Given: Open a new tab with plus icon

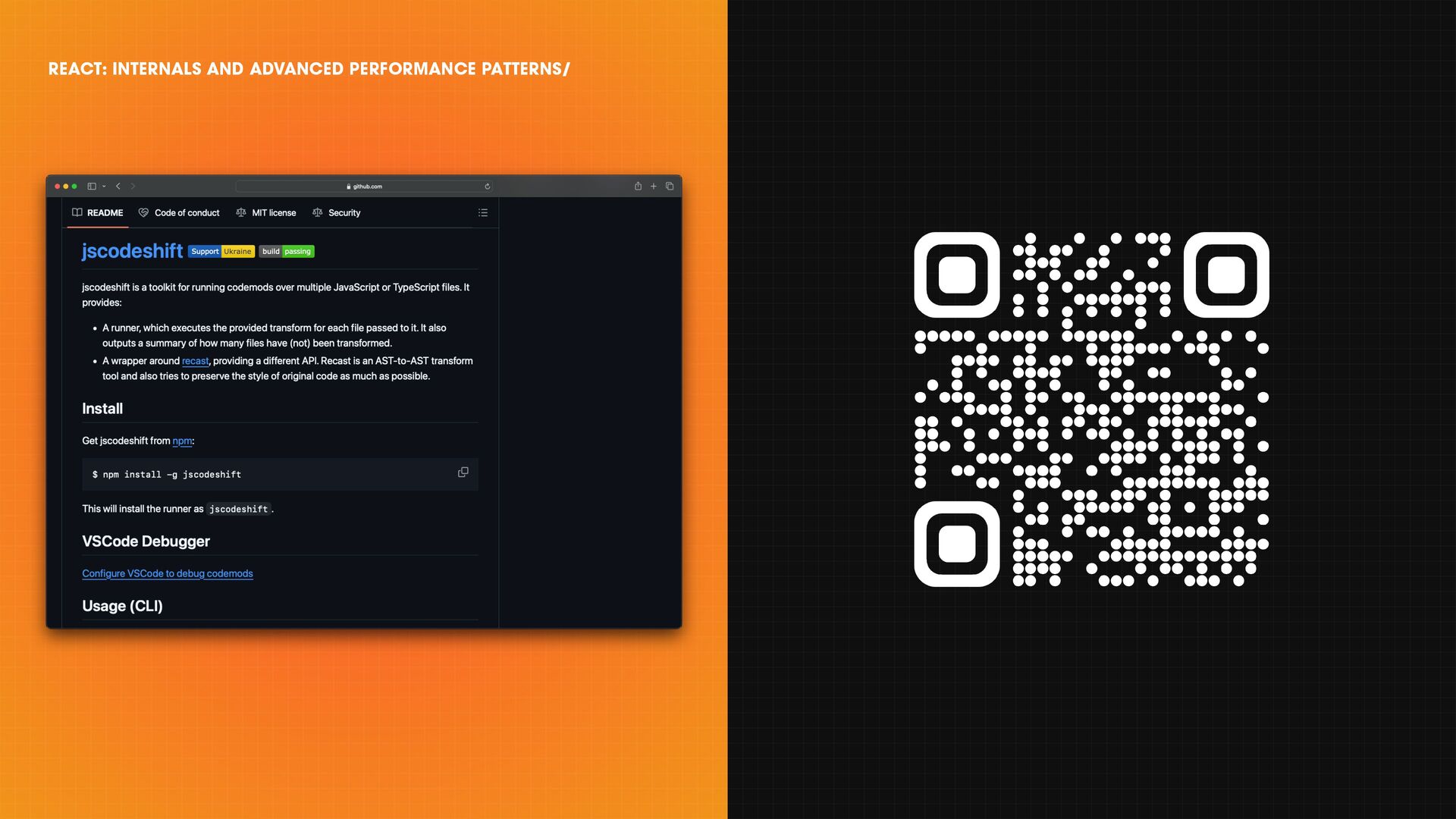Looking at the screenshot, I should [x=654, y=187].
